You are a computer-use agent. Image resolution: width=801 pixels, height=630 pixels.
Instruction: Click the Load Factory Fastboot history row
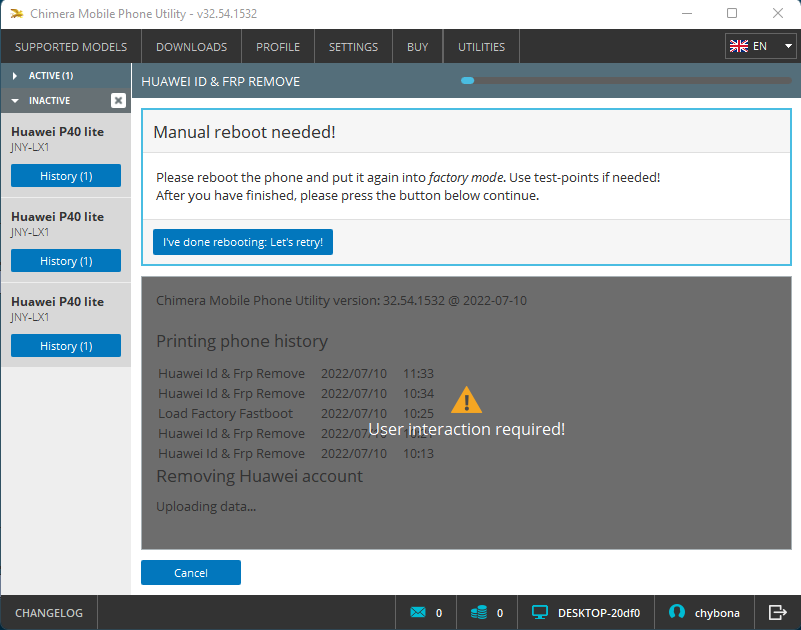[296, 413]
